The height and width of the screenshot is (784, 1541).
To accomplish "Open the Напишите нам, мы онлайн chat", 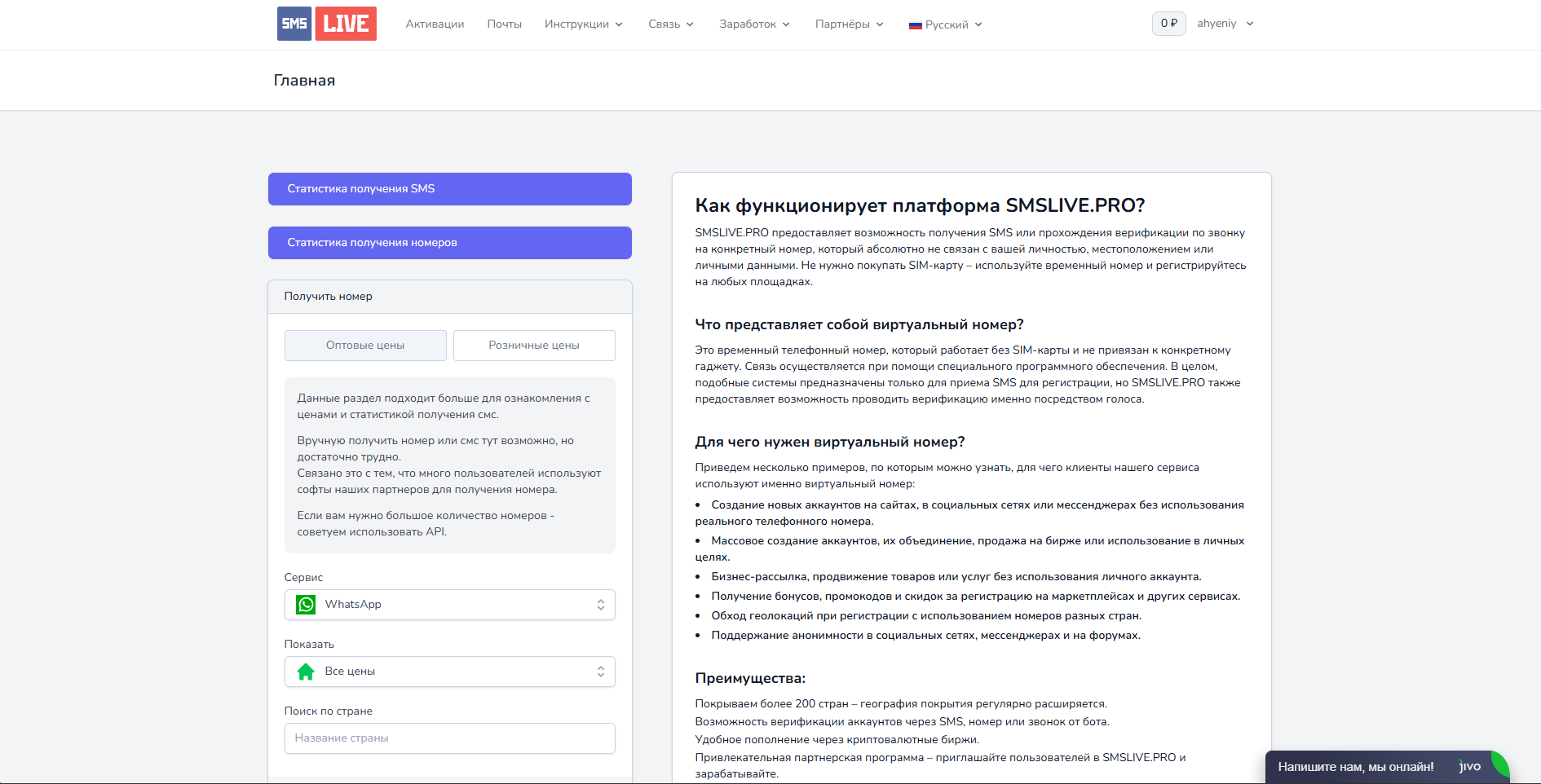I will pyautogui.click(x=1387, y=767).
